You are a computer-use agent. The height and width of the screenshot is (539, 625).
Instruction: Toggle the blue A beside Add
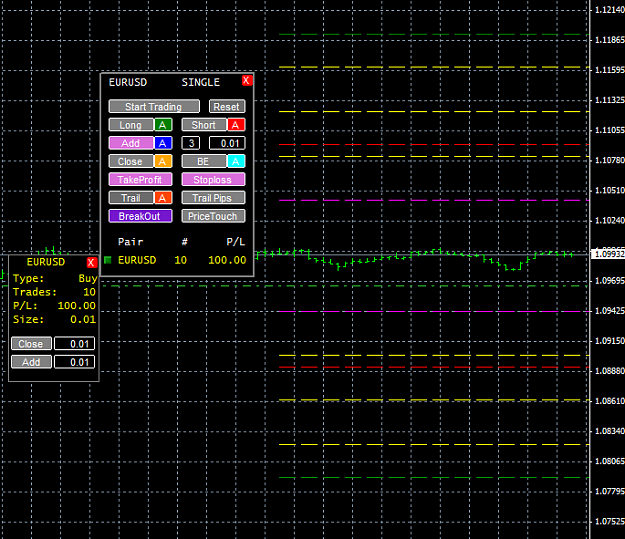click(163, 143)
